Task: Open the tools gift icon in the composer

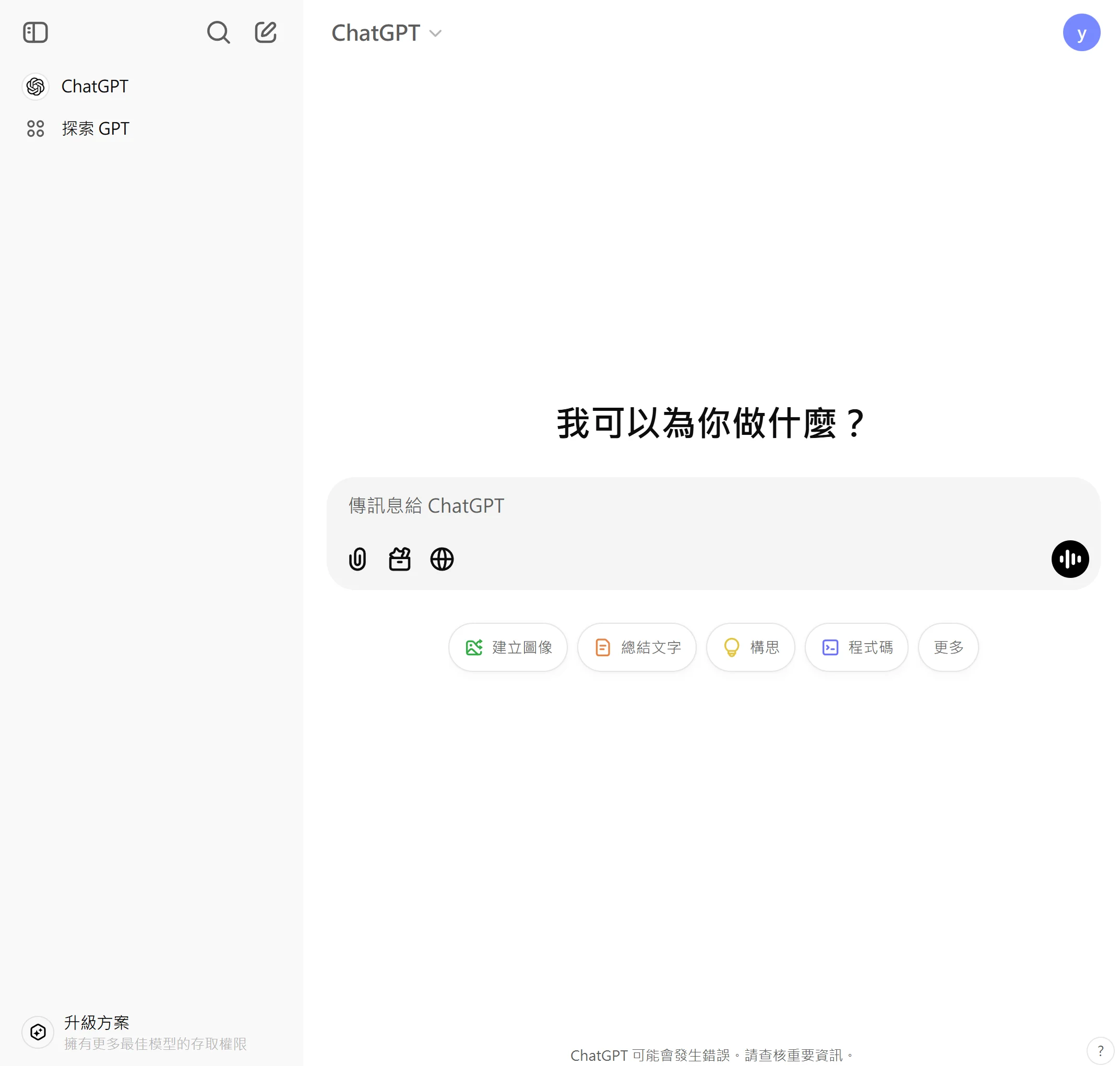Action: (399, 559)
